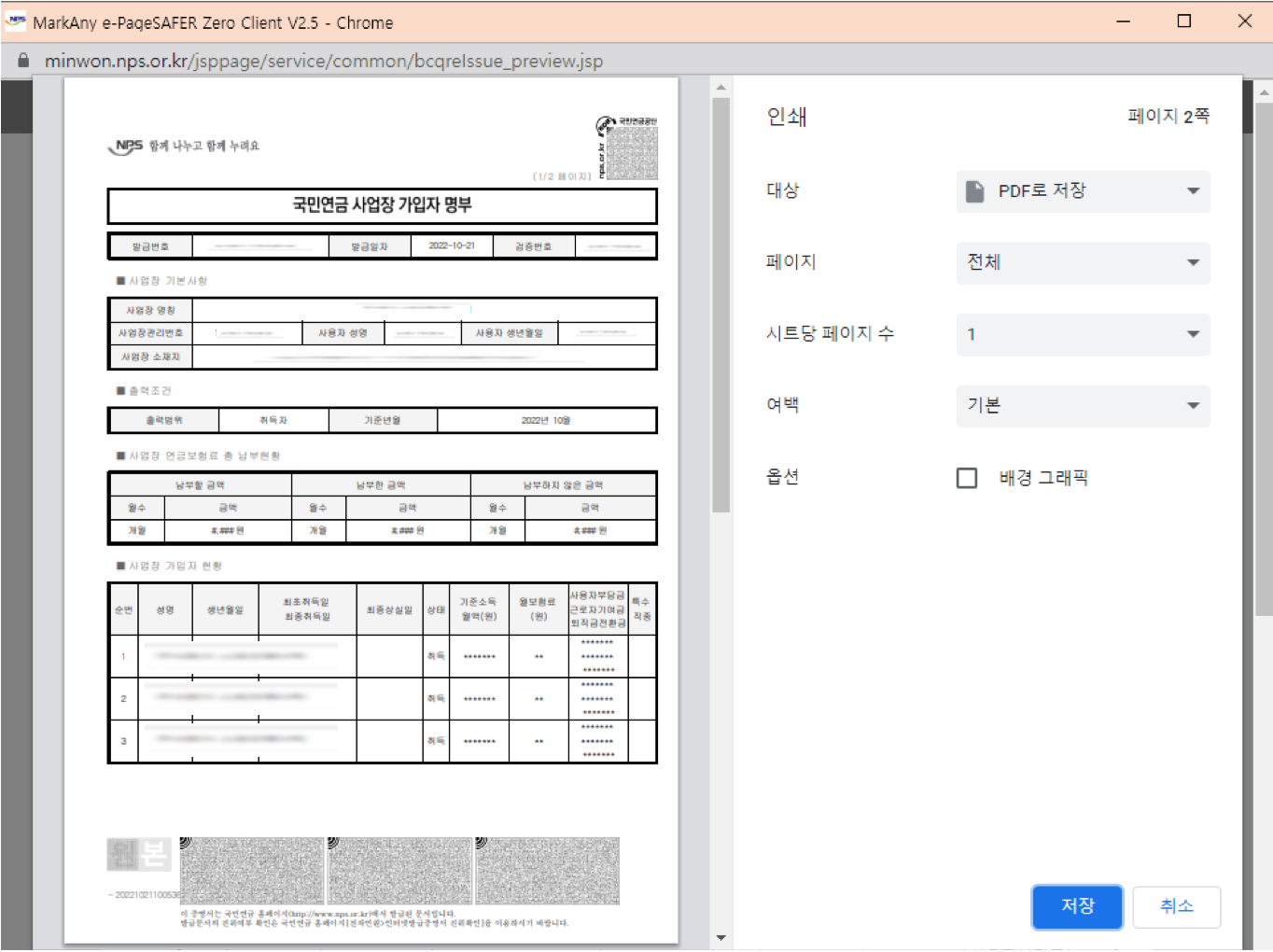Click the NPS logo on the document header
Viewport: 1273px width, 952px height.
pos(126,145)
